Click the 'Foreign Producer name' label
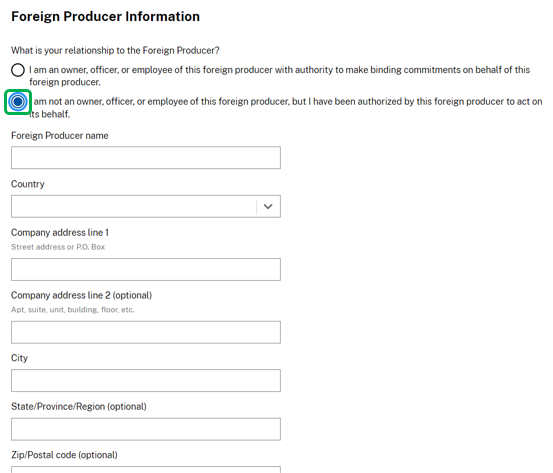This screenshot has height=473, width=553. click(x=60, y=136)
